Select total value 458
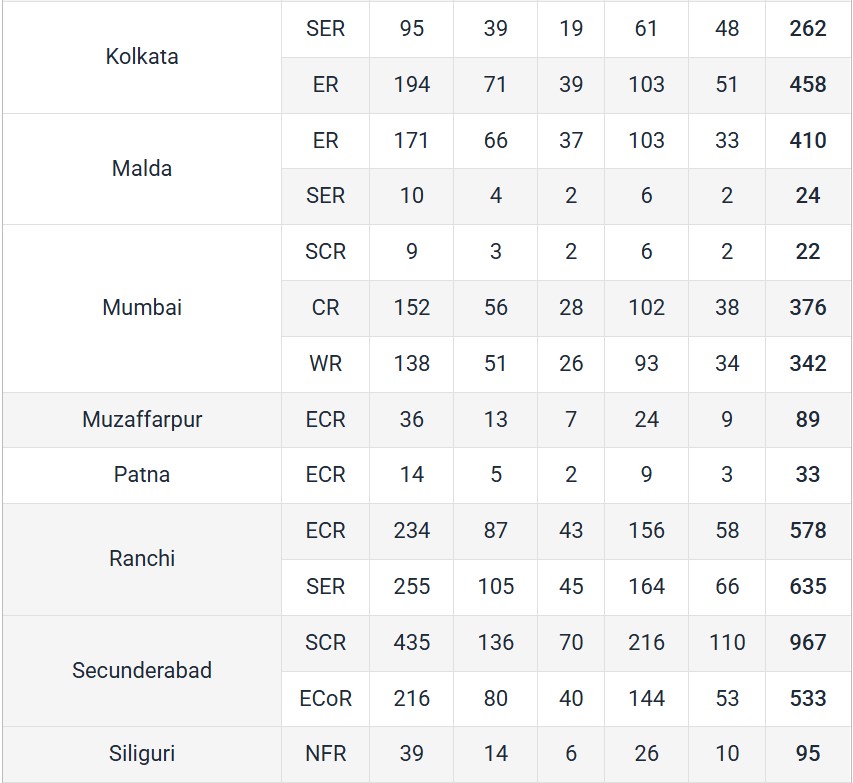This screenshot has width=853, height=783. (x=808, y=85)
